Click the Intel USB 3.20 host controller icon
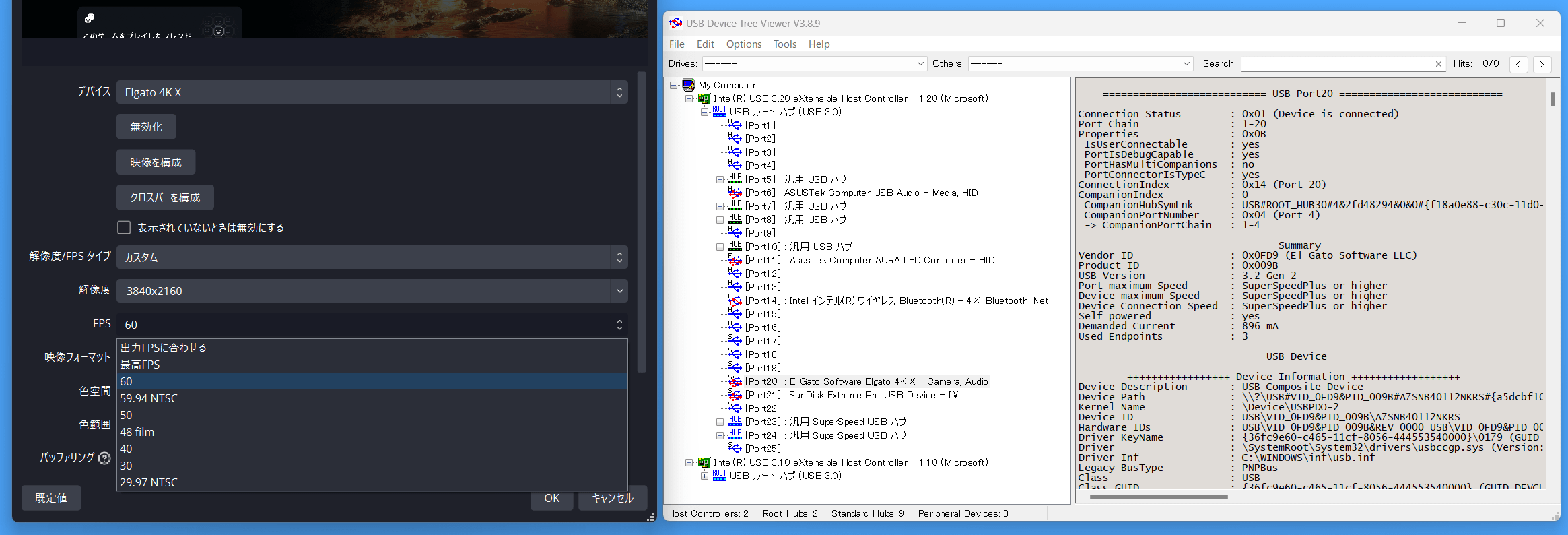Viewport: 1568px width, 535px height. tap(704, 98)
